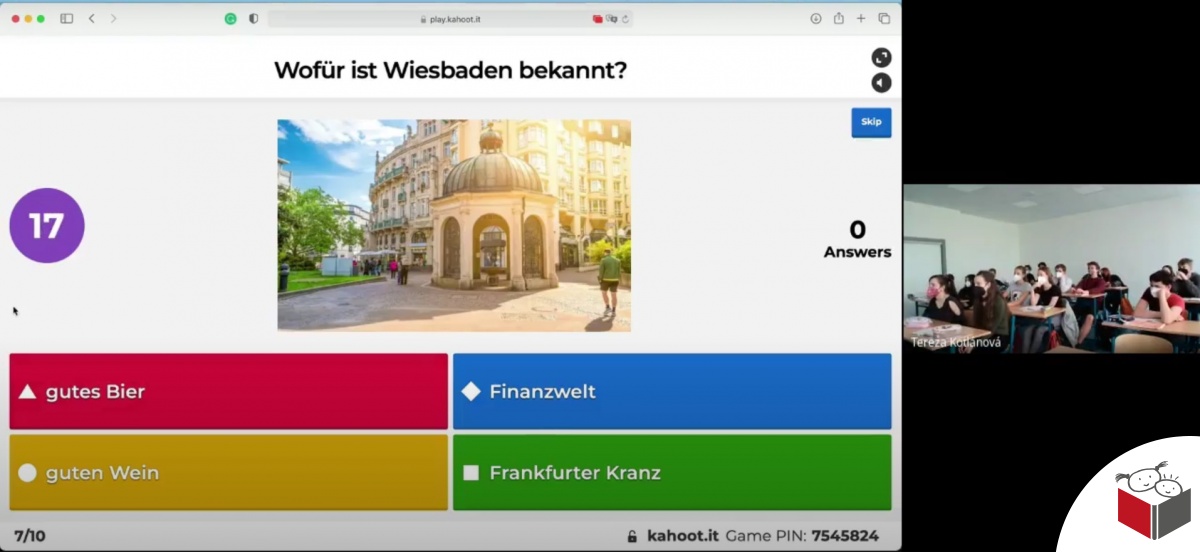The width and height of the screenshot is (1200, 552).
Task: Click the square icon on green answer
Action: pos(471,472)
